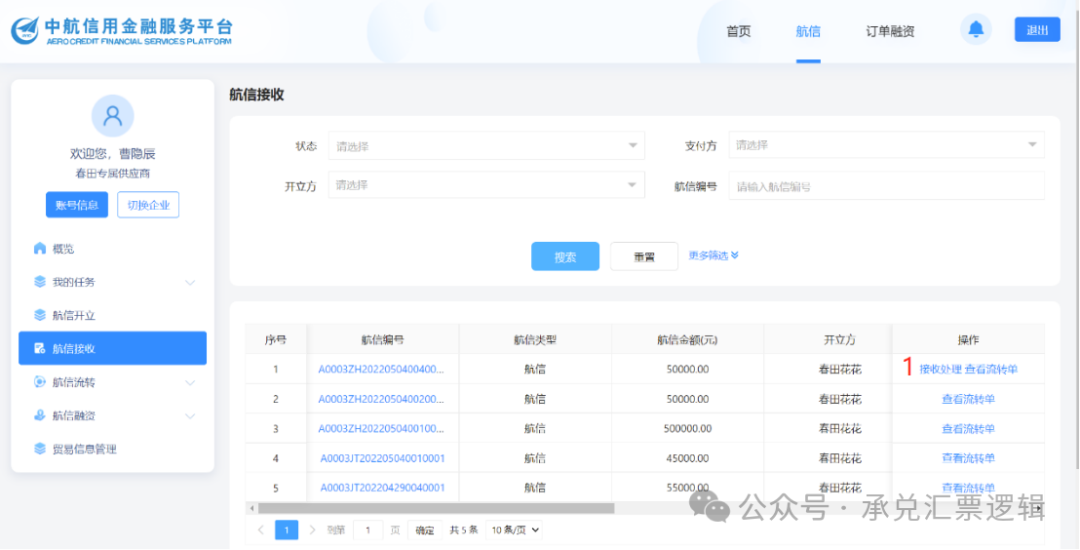
Task: Click the 航信接收 sidebar icon
Action: pyautogui.click(x=39, y=349)
